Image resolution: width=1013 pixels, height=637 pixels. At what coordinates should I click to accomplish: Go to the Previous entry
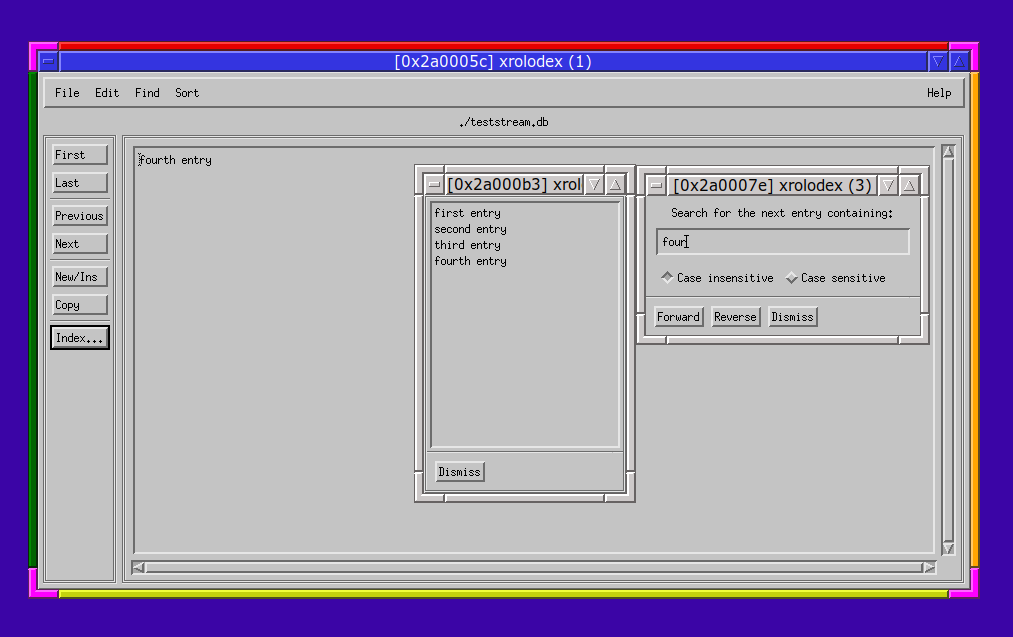point(79,216)
